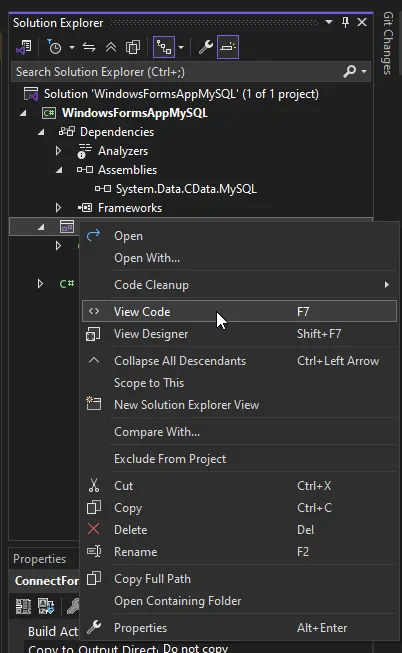Click the search magnifier icon
The image size is (402, 653).
pos(350,72)
